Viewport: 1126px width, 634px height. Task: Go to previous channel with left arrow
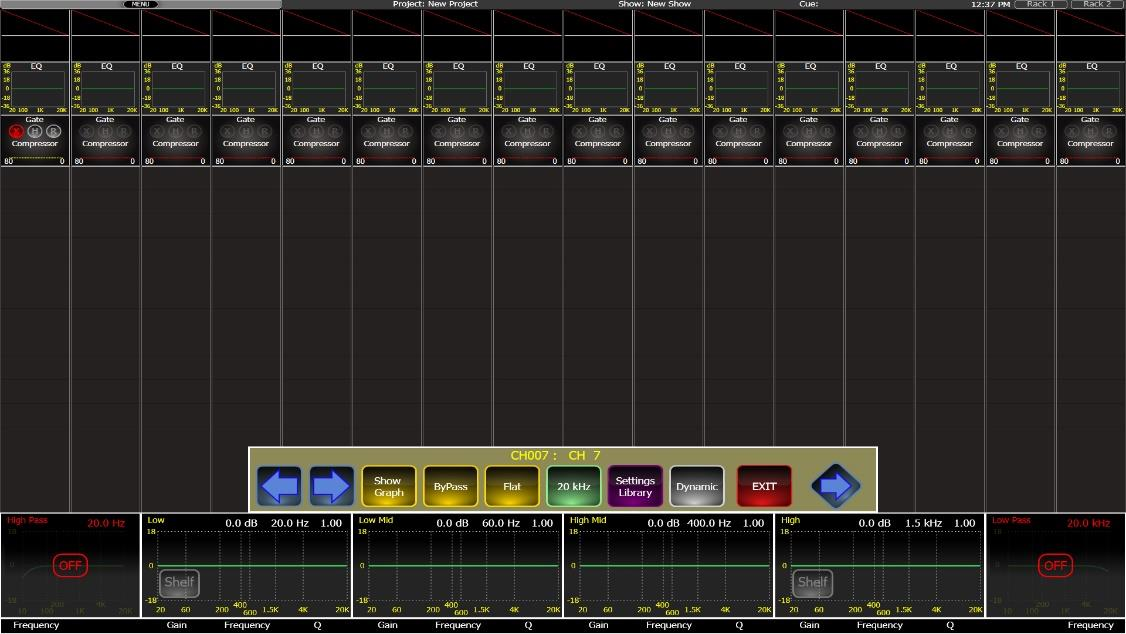(x=279, y=486)
